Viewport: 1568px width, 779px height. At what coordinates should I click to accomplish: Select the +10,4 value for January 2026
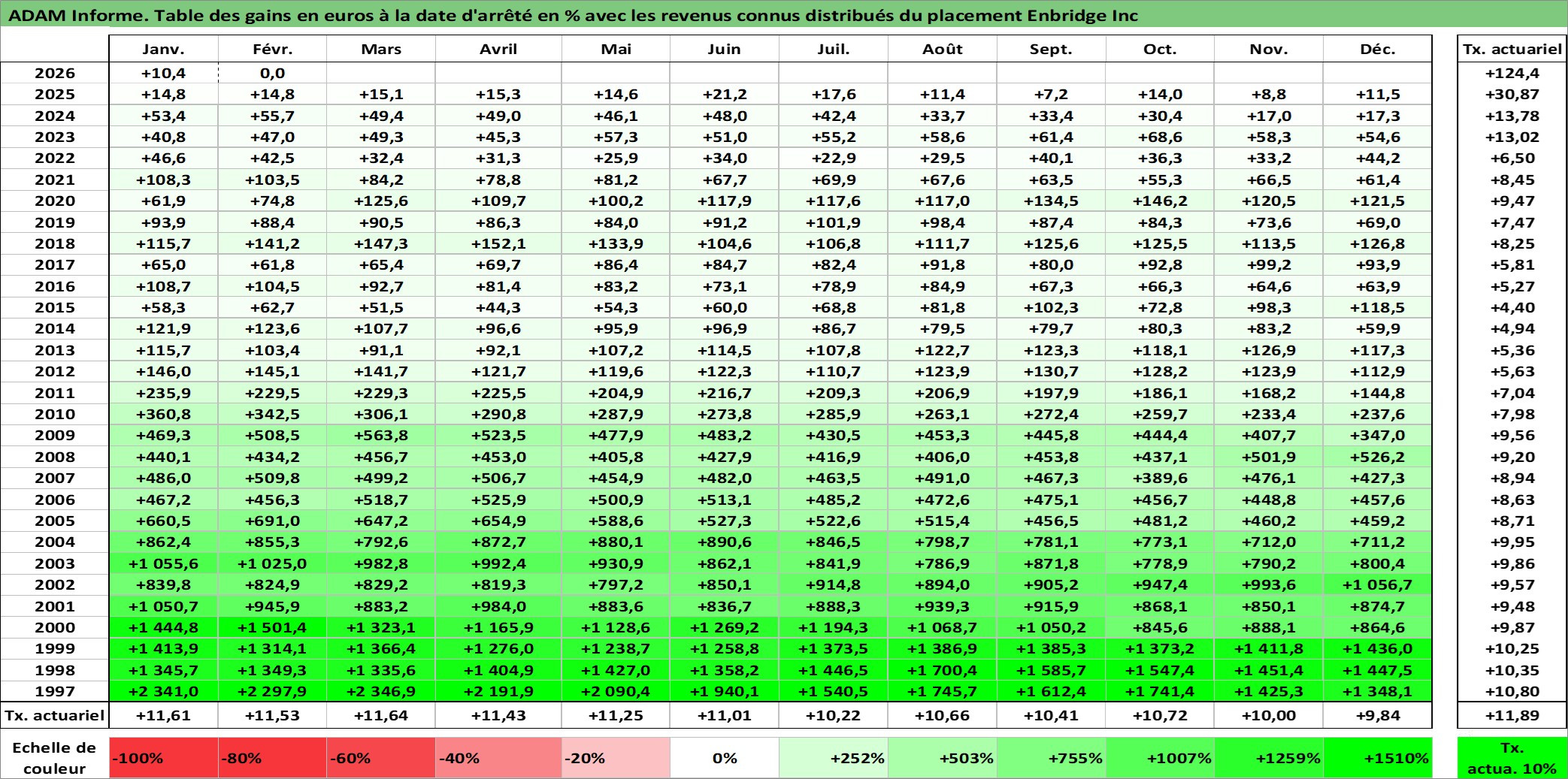[163, 73]
